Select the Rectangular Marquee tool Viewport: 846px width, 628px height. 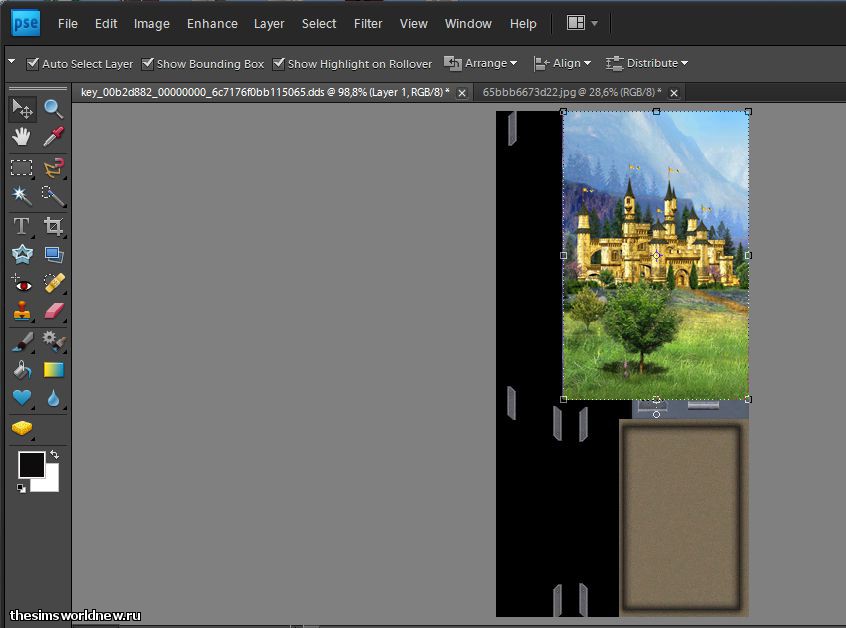pos(22,168)
